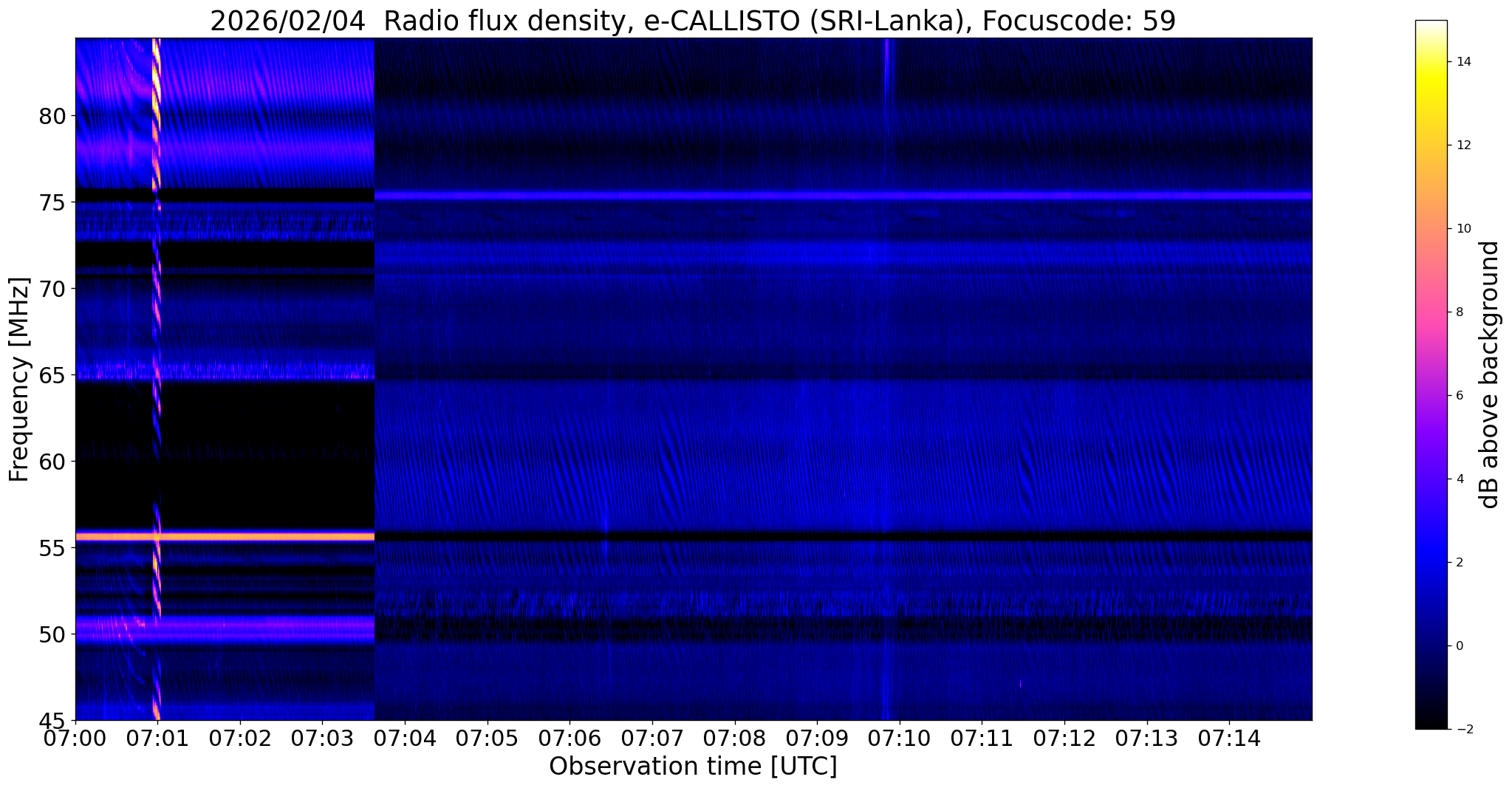
Task: Click the orange horizontal line near 55.5 MHz
Action: click(x=225, y=536)
